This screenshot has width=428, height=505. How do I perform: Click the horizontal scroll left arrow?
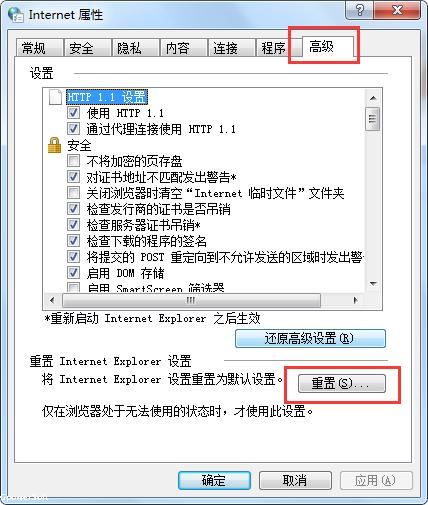(x=52, y=300)
